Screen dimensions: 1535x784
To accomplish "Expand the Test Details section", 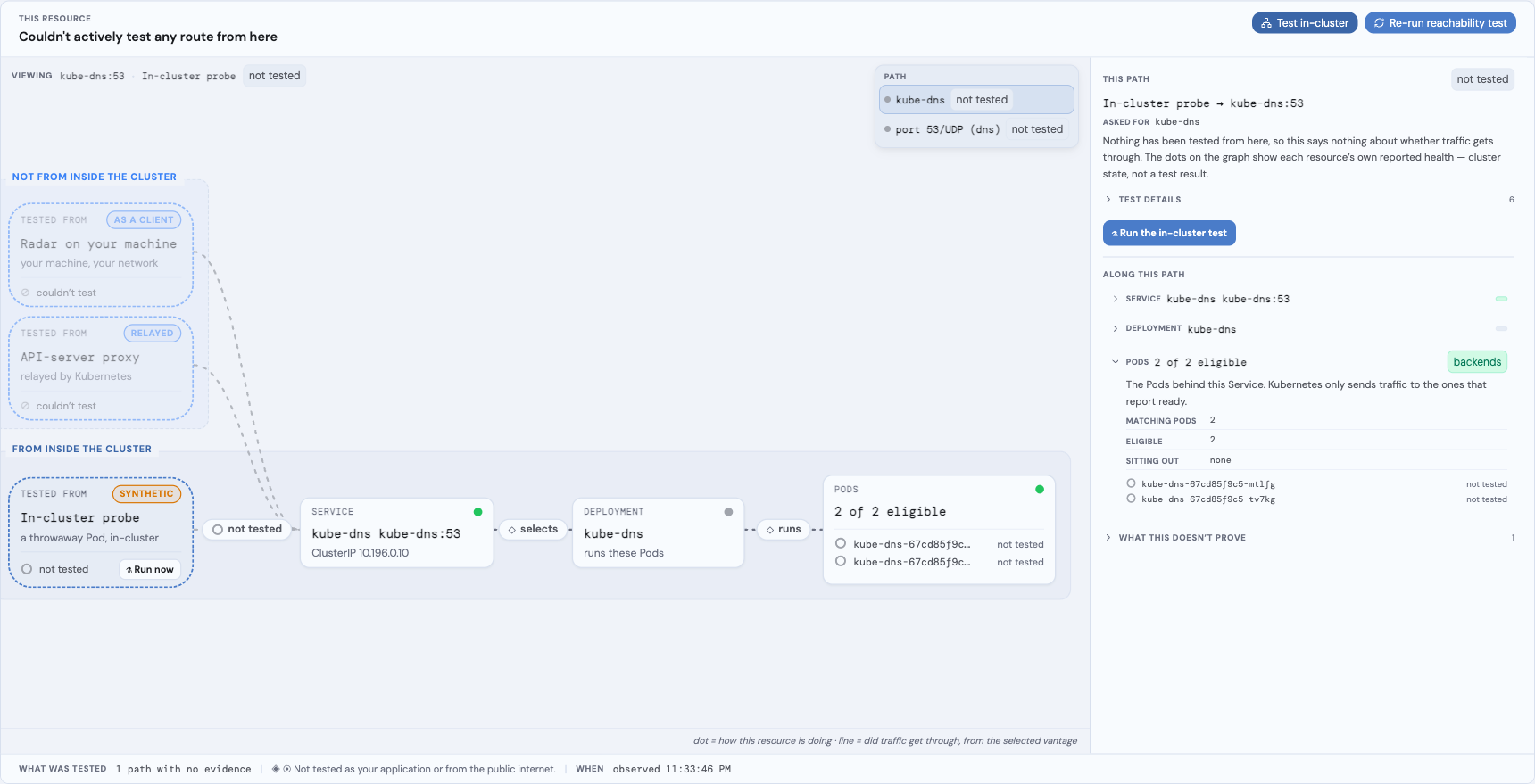I will click(x=1308, y=200).
